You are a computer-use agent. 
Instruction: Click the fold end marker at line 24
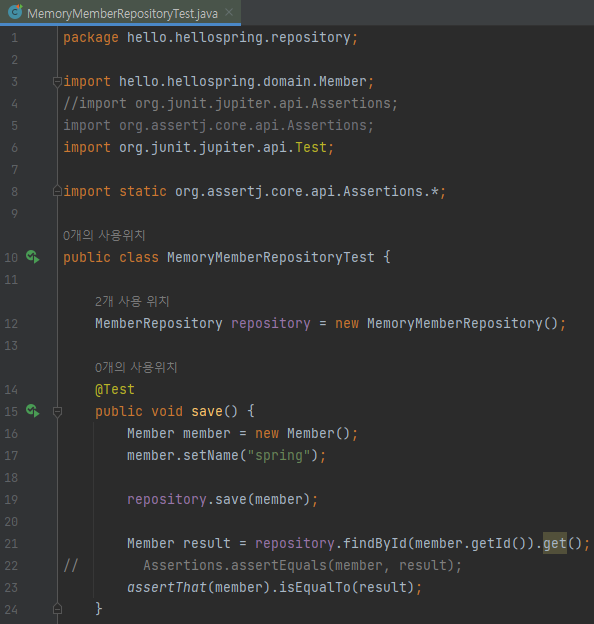click(57, 609)
